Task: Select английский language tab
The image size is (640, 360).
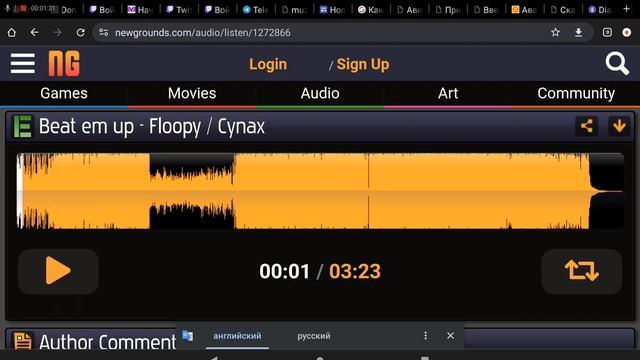Action: coord(237,336)
